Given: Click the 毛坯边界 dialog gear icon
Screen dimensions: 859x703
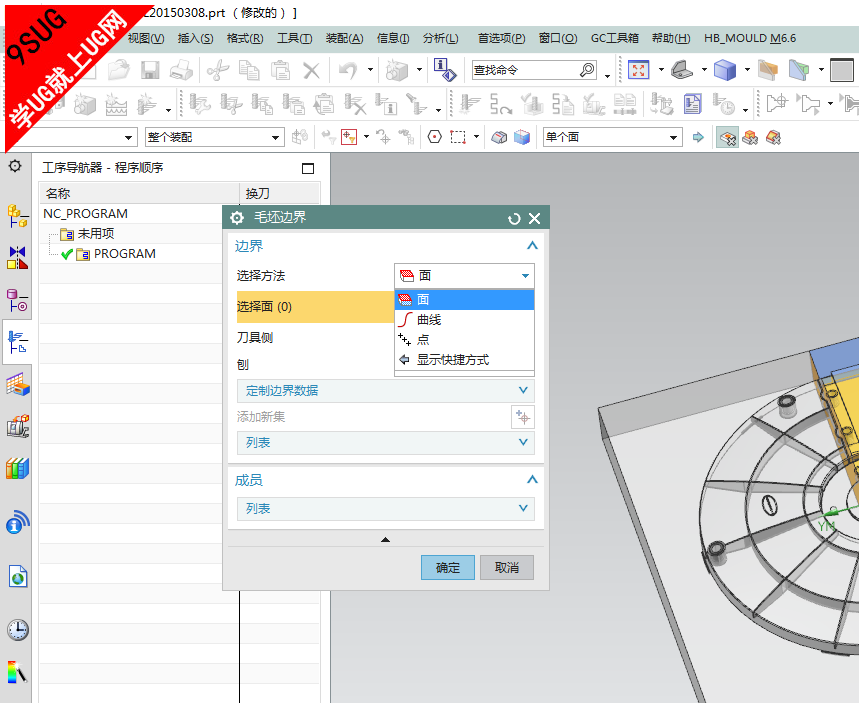Looking at the screenshot, I should pos(237,218).
